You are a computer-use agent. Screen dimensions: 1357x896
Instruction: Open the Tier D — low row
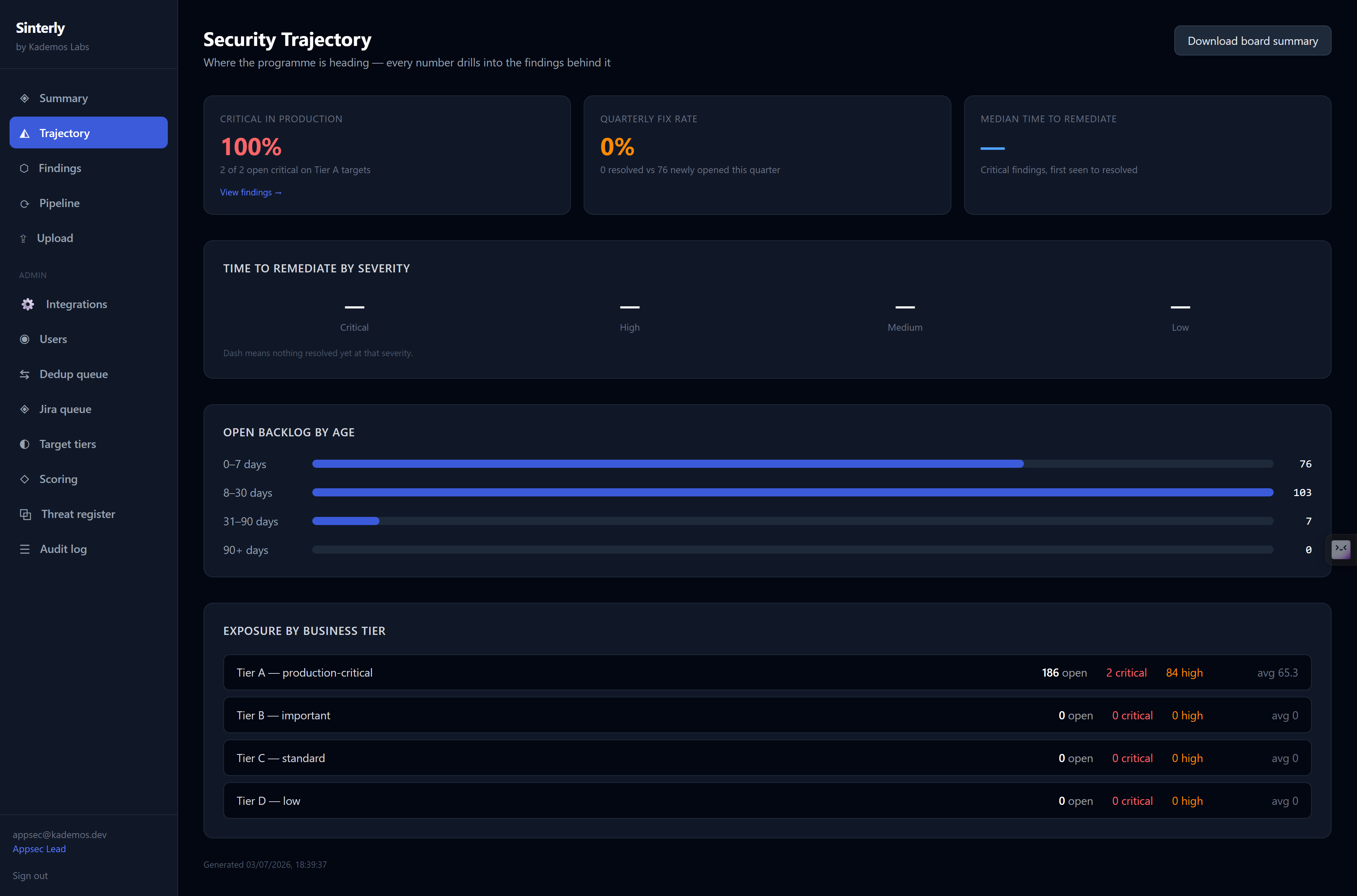click(x=767, y=801)
